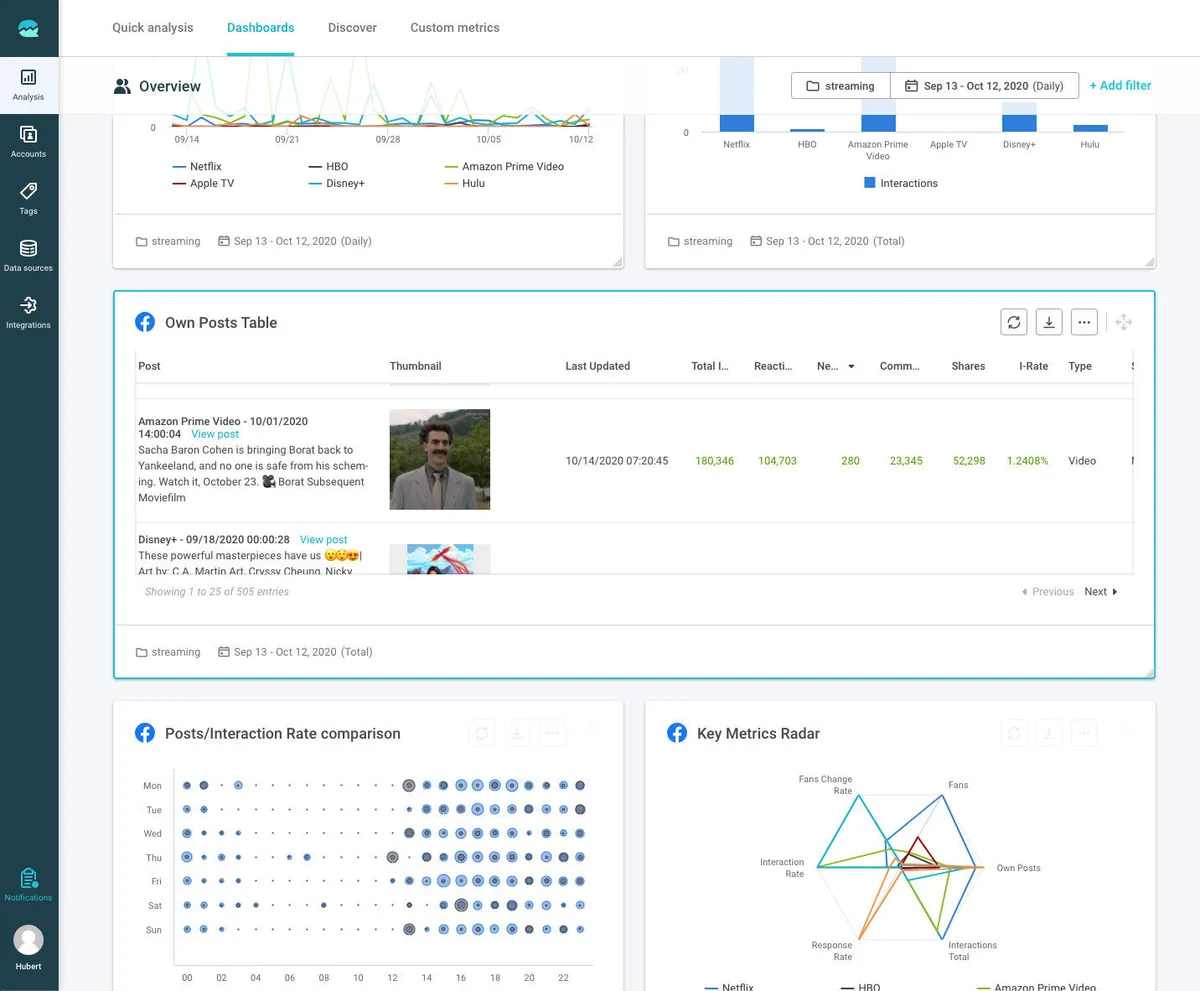Open Notifications from the sidebar
This screenshot has height=991, width=1200.
coord(28,882)
